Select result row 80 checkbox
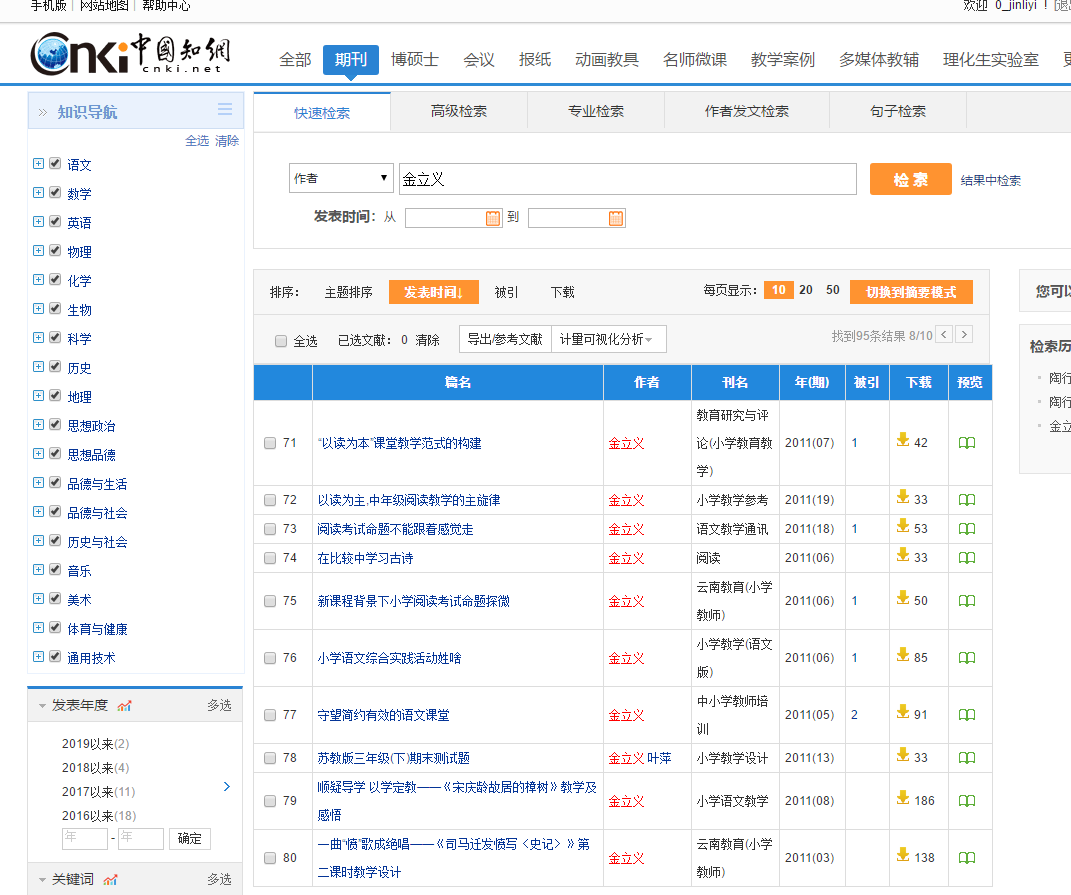 tap(270, 858)
